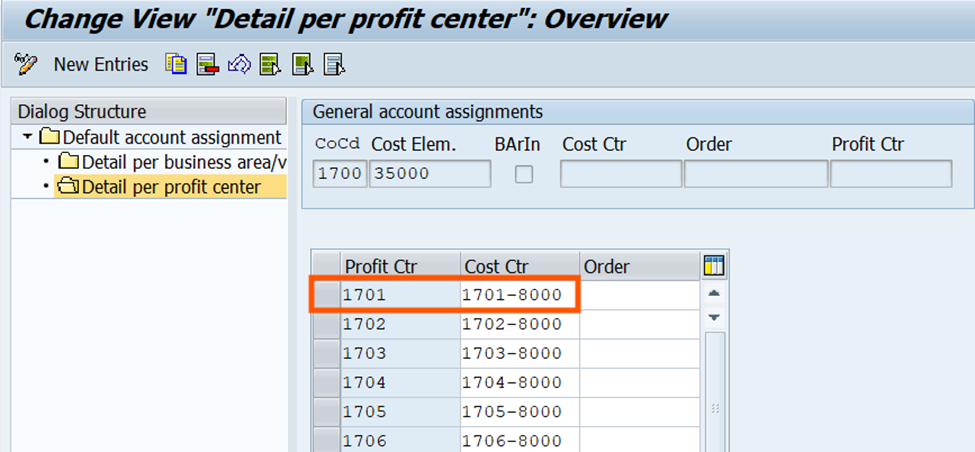This screenshot has height=452, width=975.
Task: Click the New Entries button
Action: 100,65
